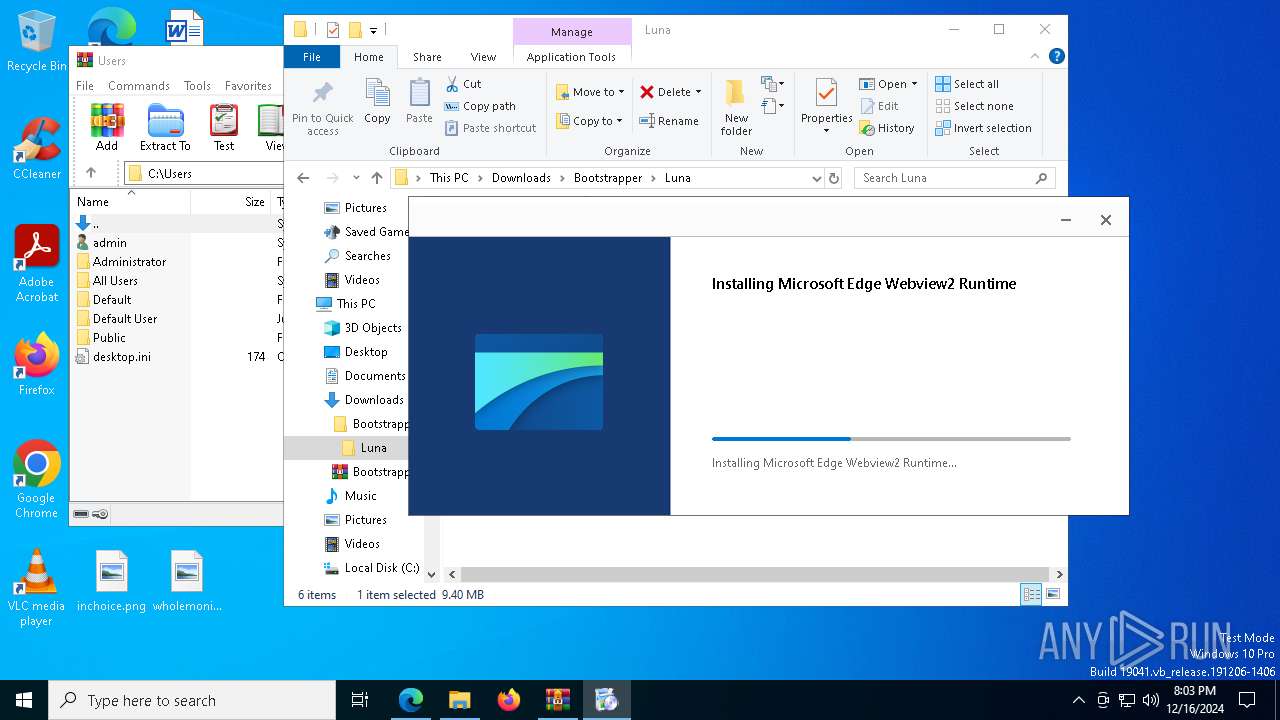Click the Copy ribbon icon

pyautogui.click(x=377, y=102)
